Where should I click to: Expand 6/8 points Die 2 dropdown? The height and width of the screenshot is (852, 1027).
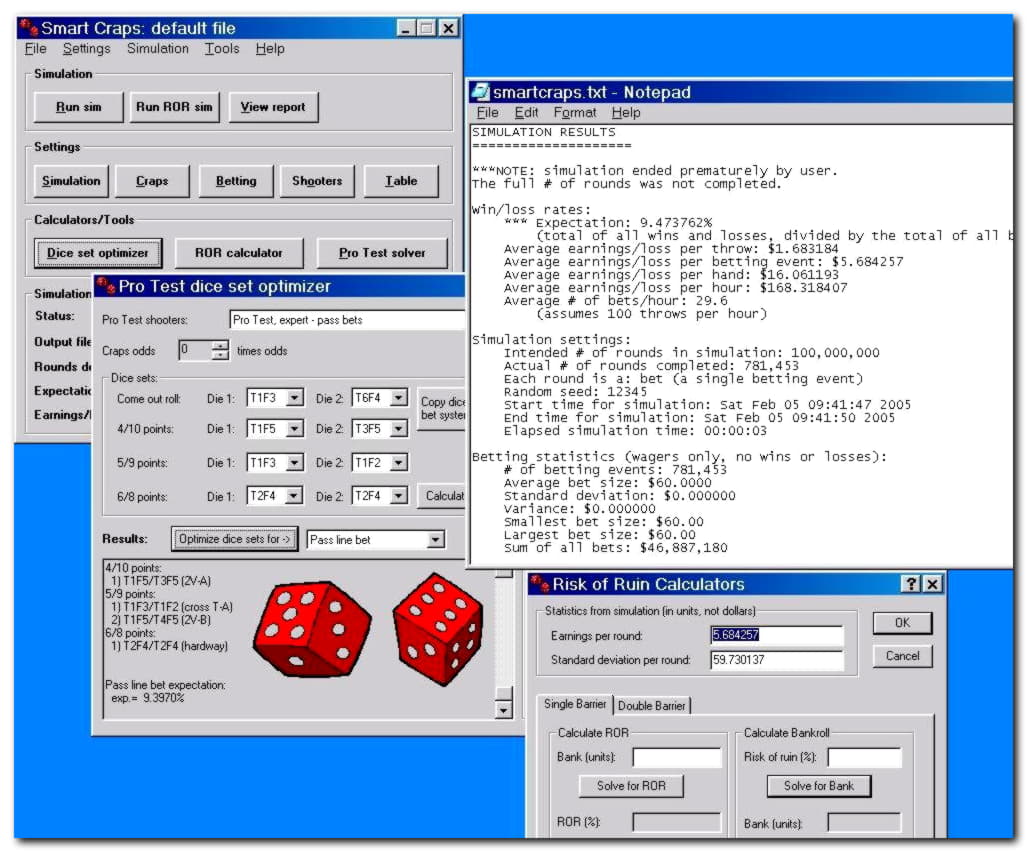[398, 496]
